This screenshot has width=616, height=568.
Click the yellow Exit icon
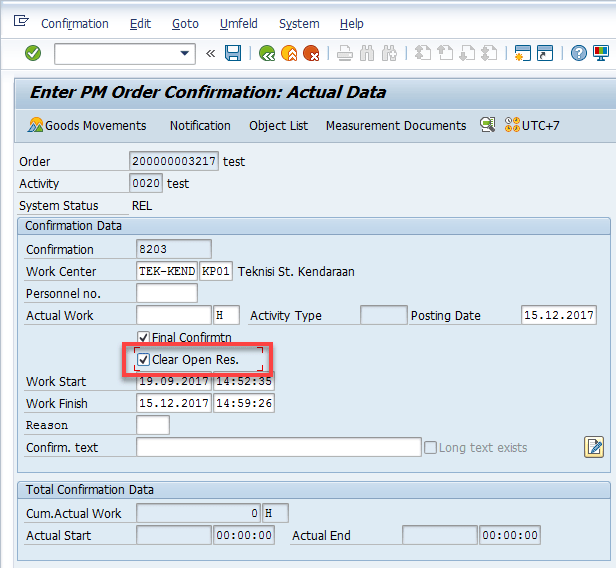click(x=289, y=53)
